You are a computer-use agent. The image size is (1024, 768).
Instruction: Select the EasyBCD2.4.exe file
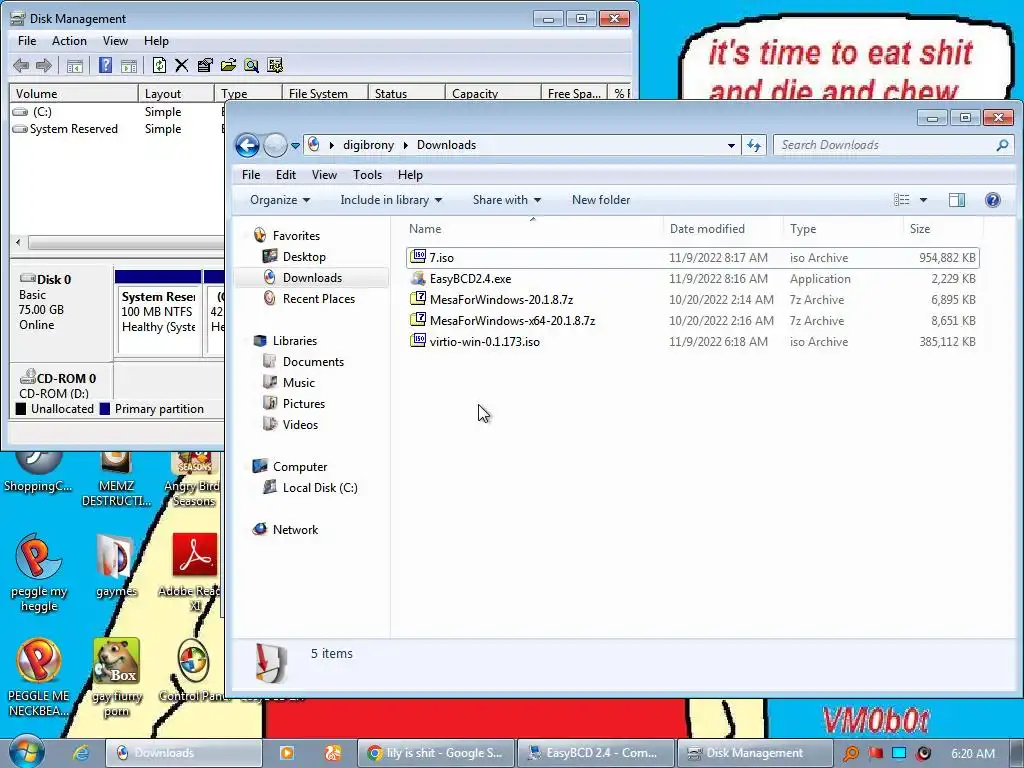coord(692,279)
